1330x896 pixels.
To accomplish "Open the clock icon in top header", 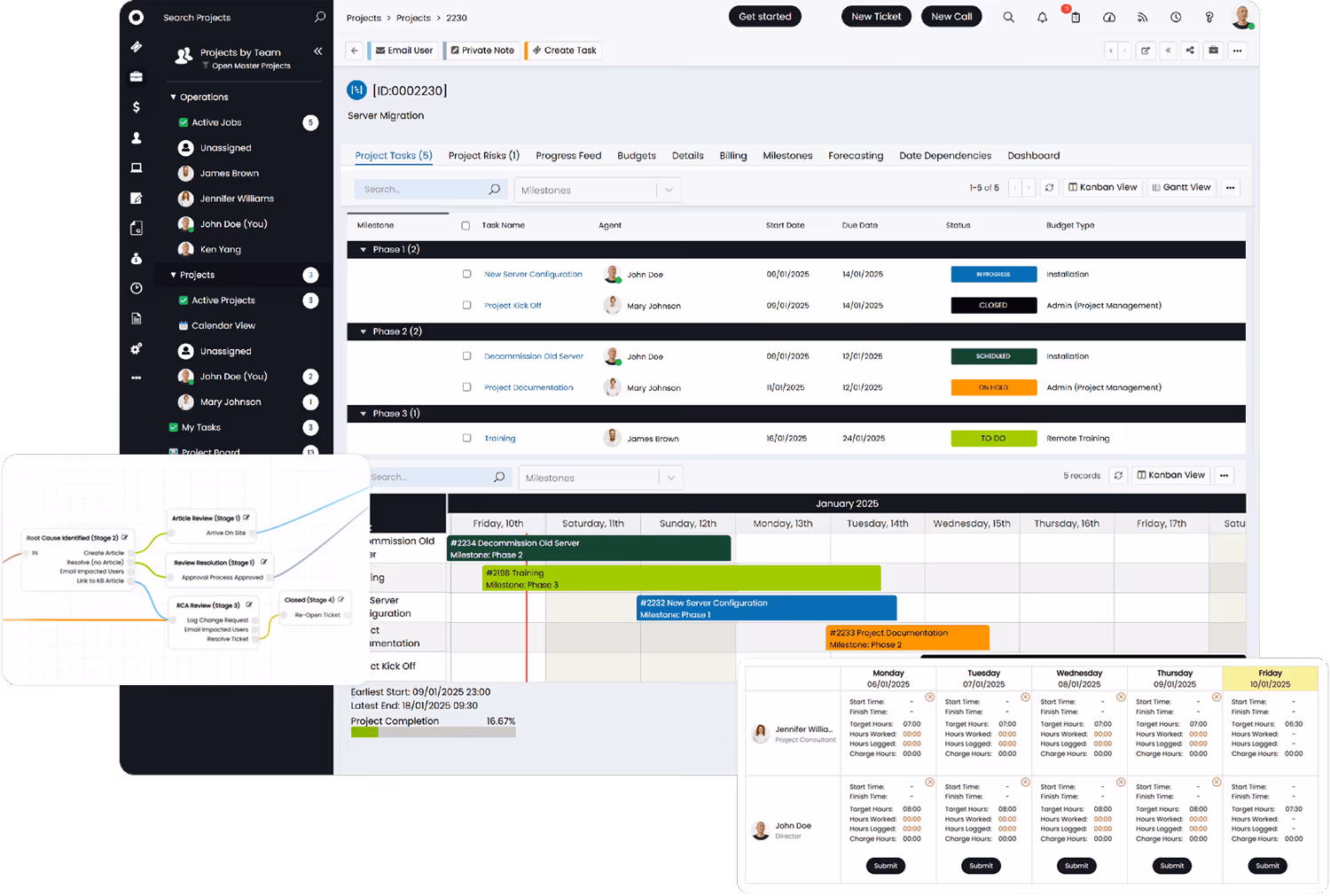I will pyautogui.click(x=1176, y=17).
